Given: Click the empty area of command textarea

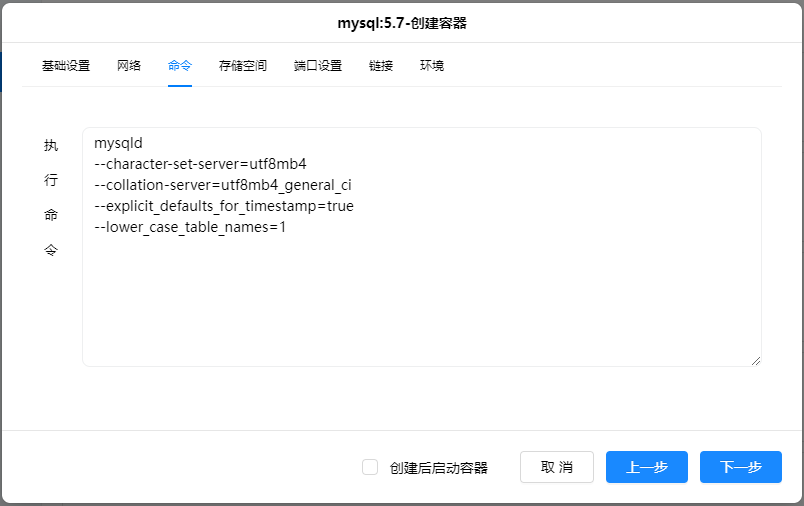Looking at the screenshot, I should (x=420, y=300).
